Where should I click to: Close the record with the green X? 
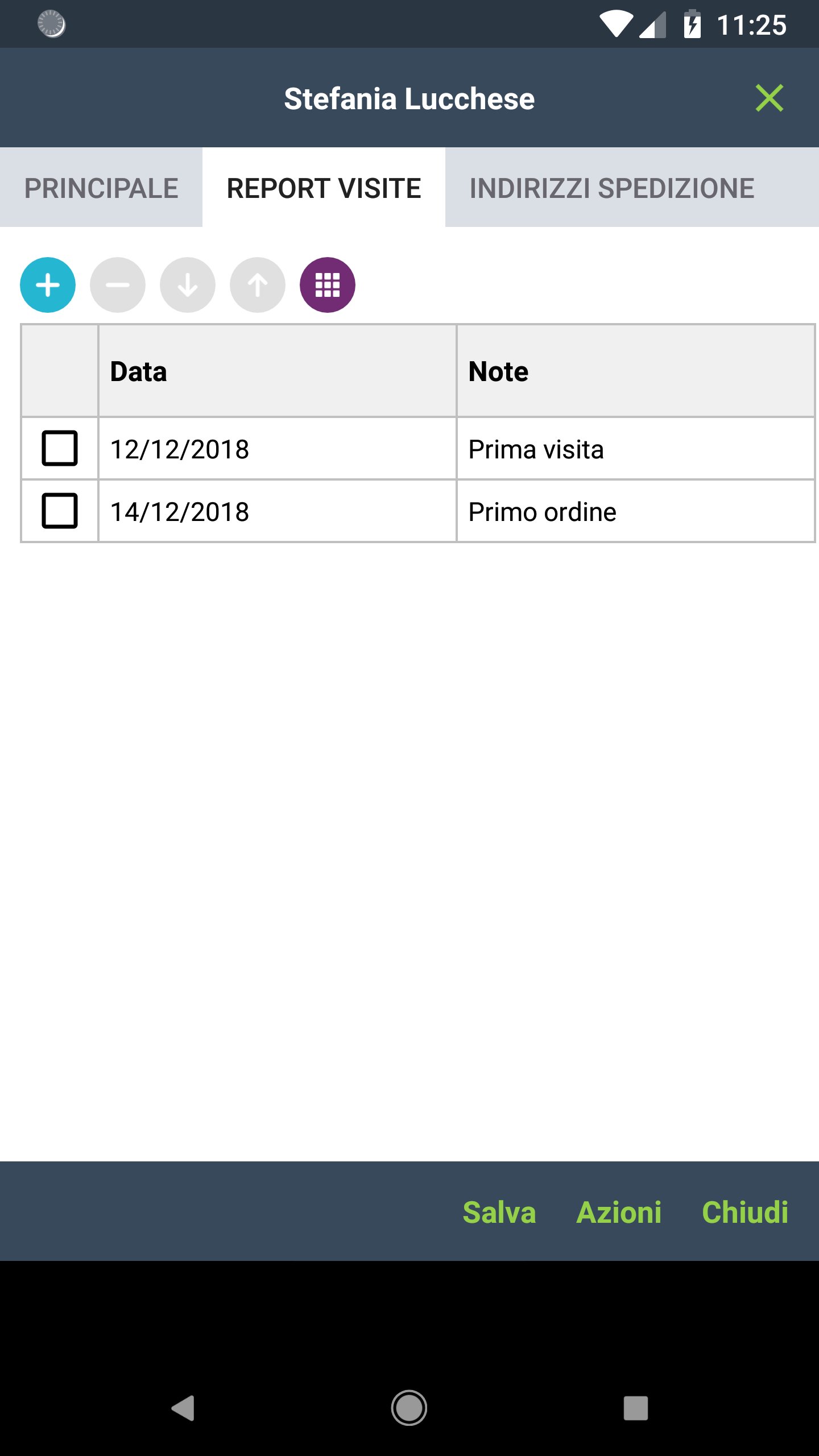click(x=769, y=98)
